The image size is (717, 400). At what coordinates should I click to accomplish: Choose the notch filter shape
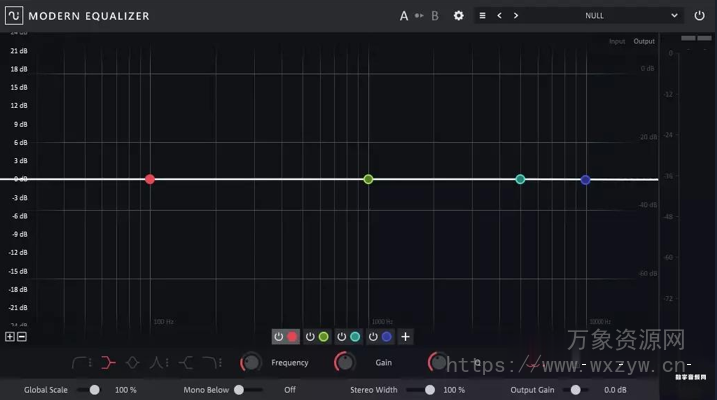[156, 363]
